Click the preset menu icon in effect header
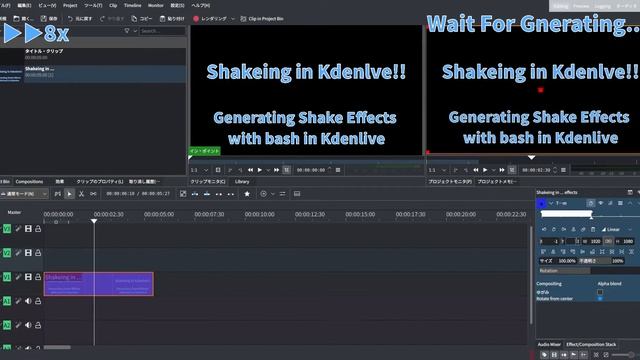The height and width of the screenshot is (360, 640). pyautogui.click(x=620, y=203)
